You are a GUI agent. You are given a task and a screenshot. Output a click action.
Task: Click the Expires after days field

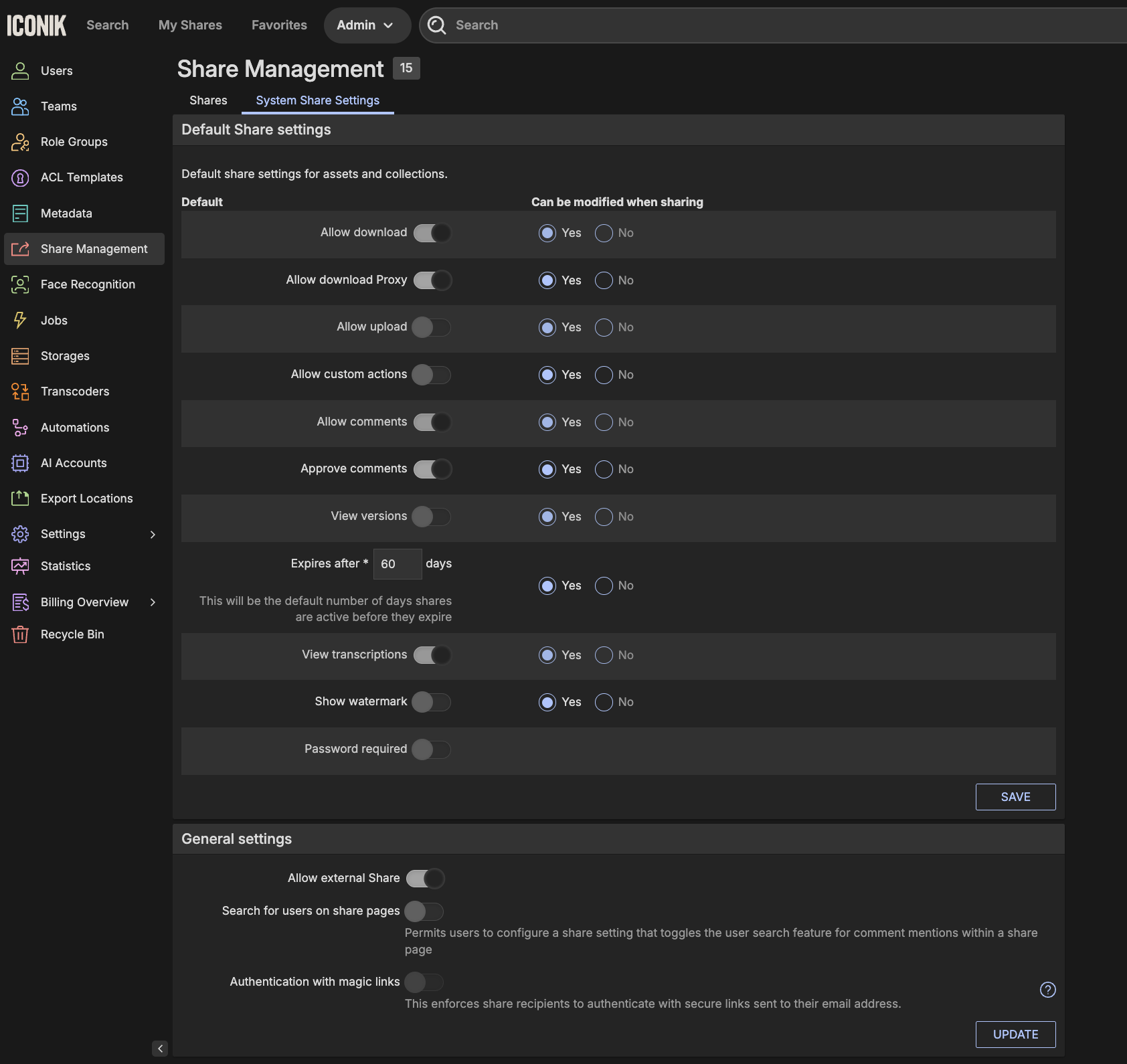(397, 564)
